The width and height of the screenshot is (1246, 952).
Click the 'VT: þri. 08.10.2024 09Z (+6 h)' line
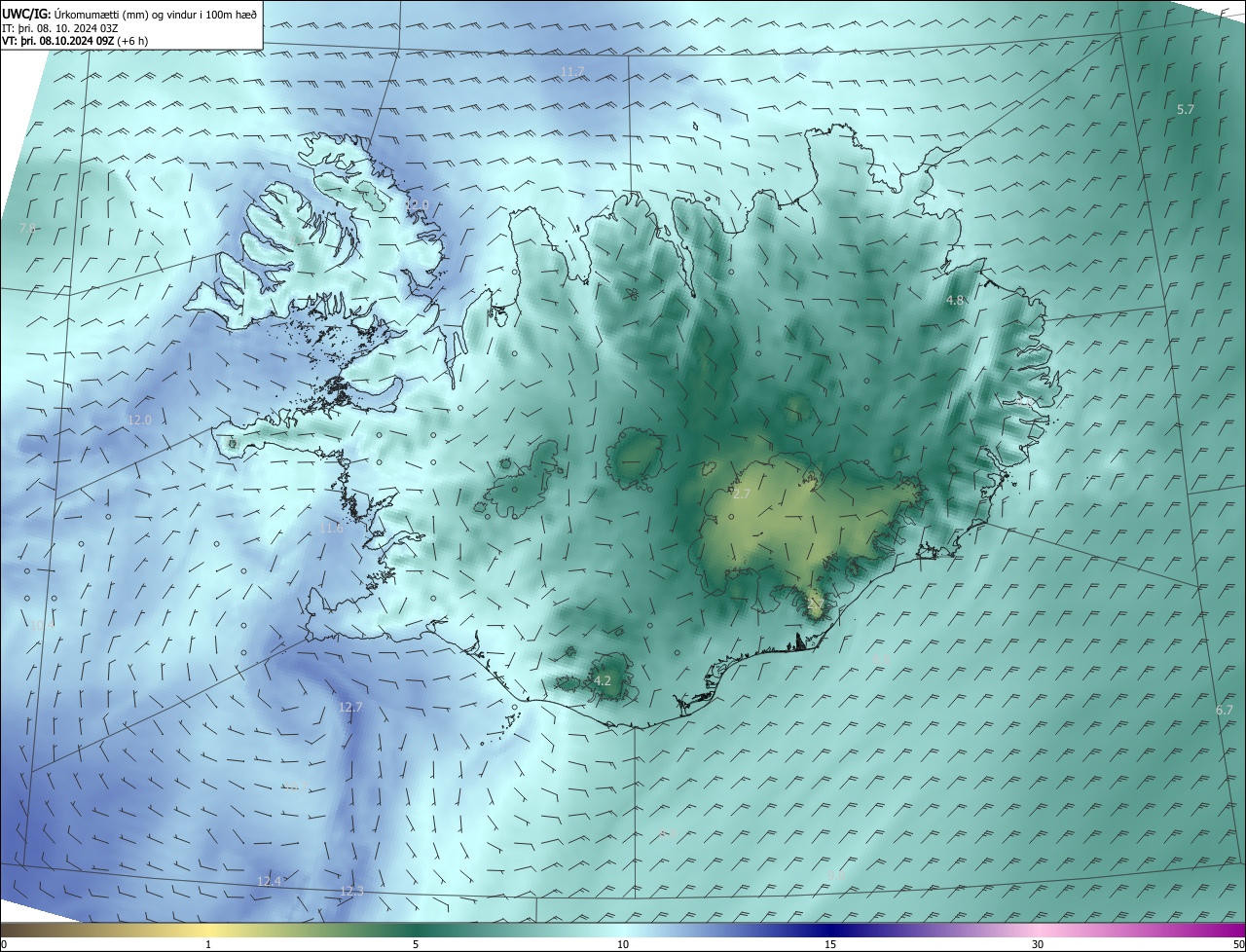pos(75,41)
